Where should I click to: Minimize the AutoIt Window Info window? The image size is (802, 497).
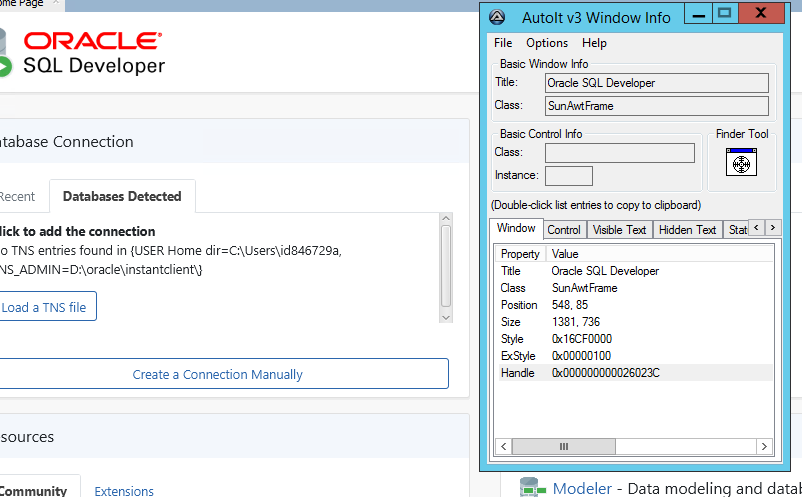coord(699,14)
